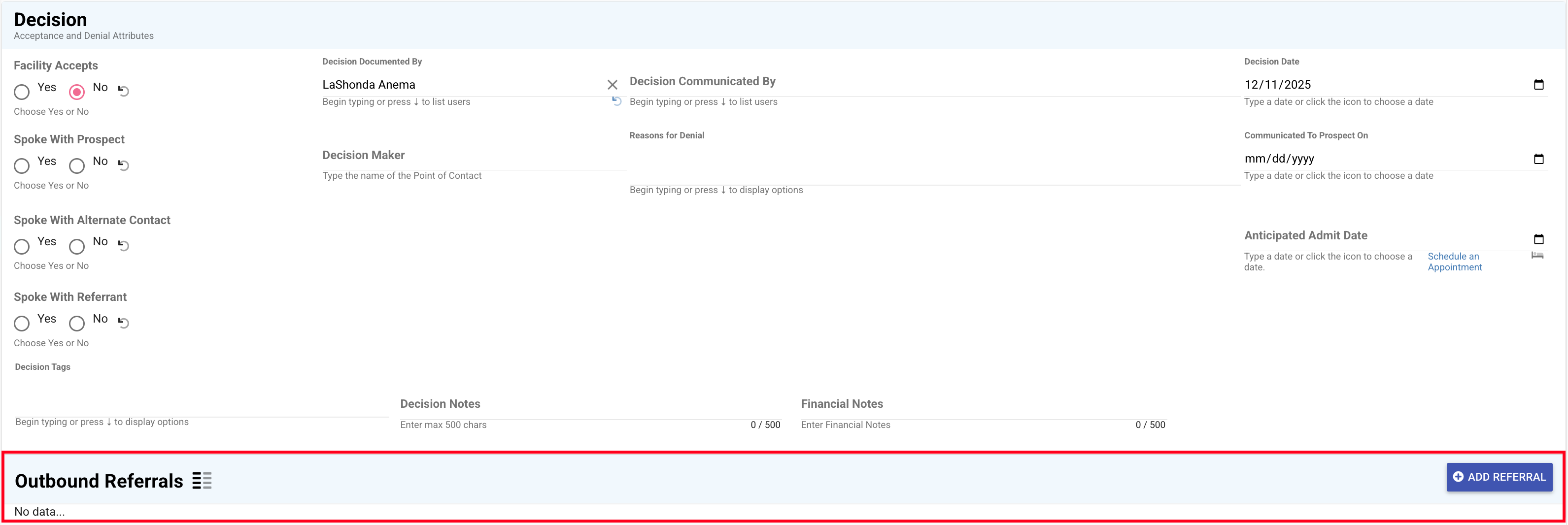Open Anticipated Admit Date calendar icon
The width and height of the screenshot is (1568, 525).
pos(1538,240)
